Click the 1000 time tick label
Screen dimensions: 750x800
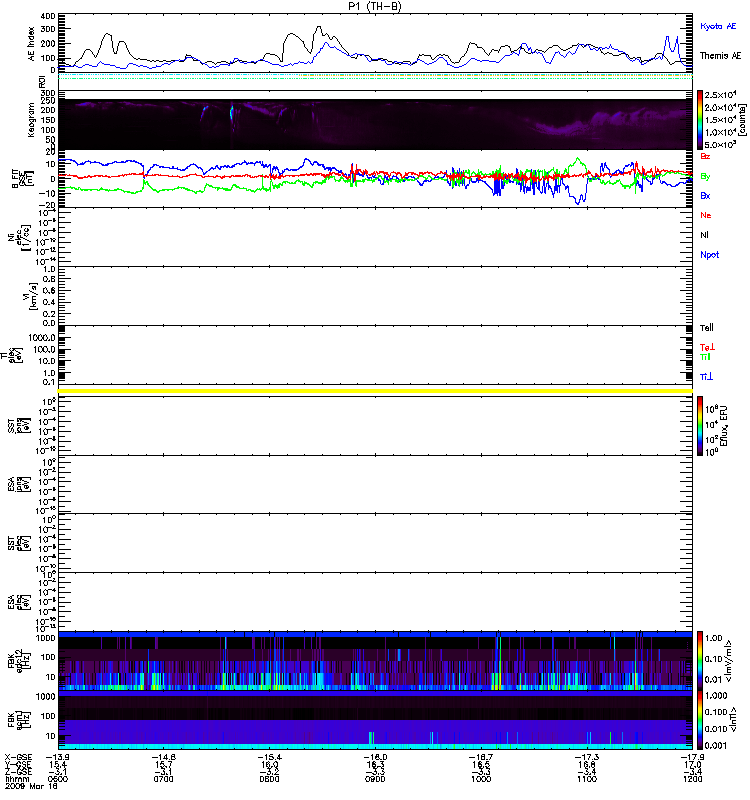pyautogui.click(x=481, y=779)
